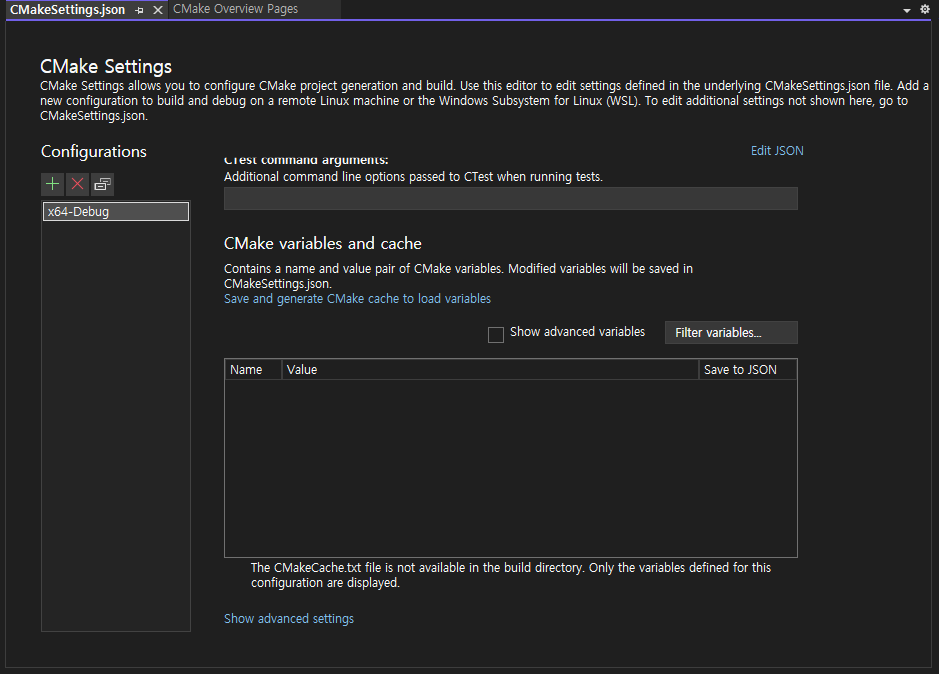The image size is (939, 674).
Task: Switch to the CMakeSettings.json tab
Action: point(67,9)
